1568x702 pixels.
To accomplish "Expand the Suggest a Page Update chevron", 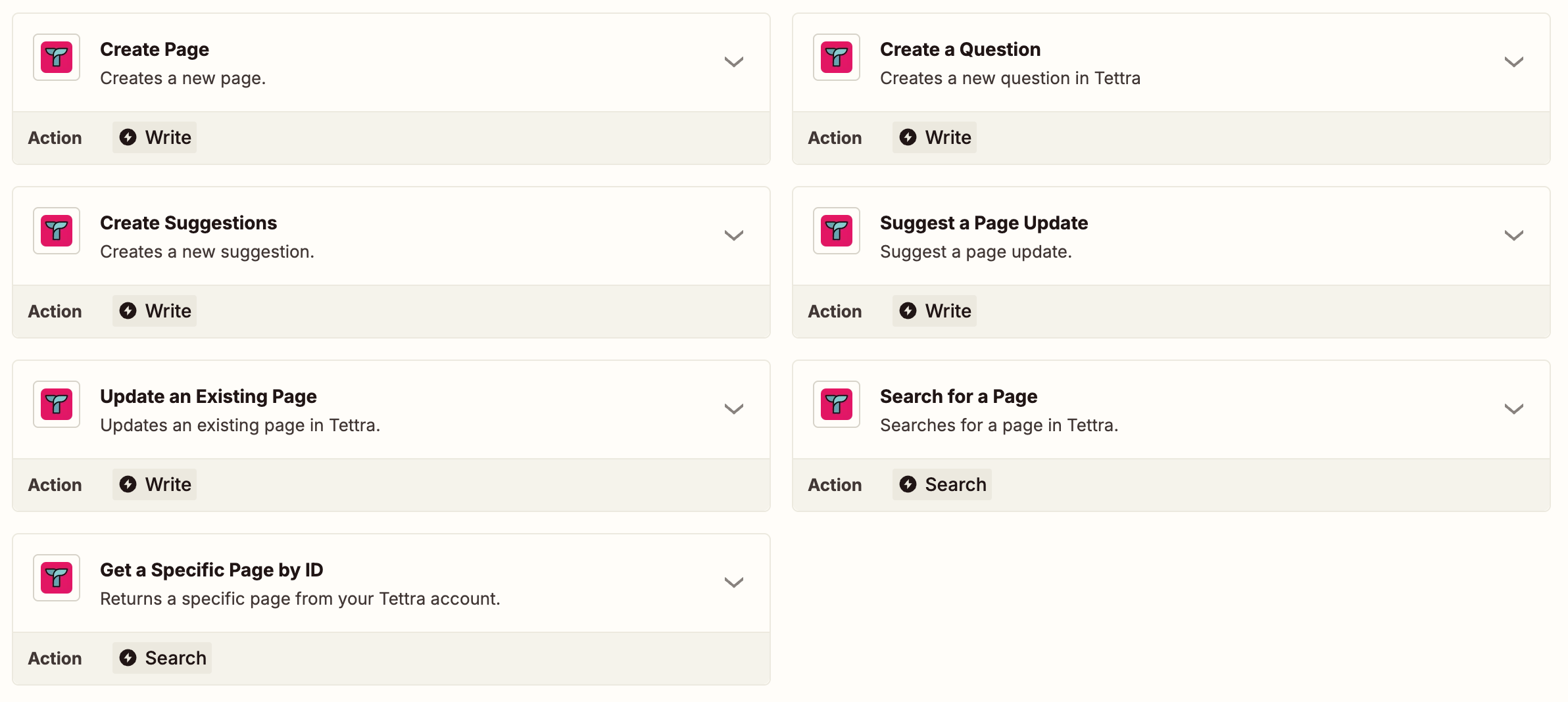I will tap(1514, 235).
